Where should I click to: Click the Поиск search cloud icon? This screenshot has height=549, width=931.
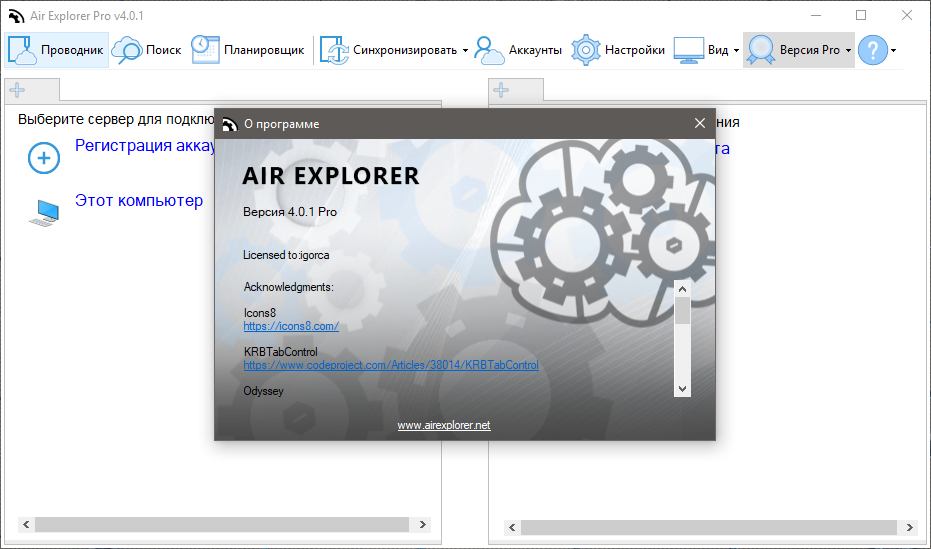pyautogui.click(x=127, y=49)
